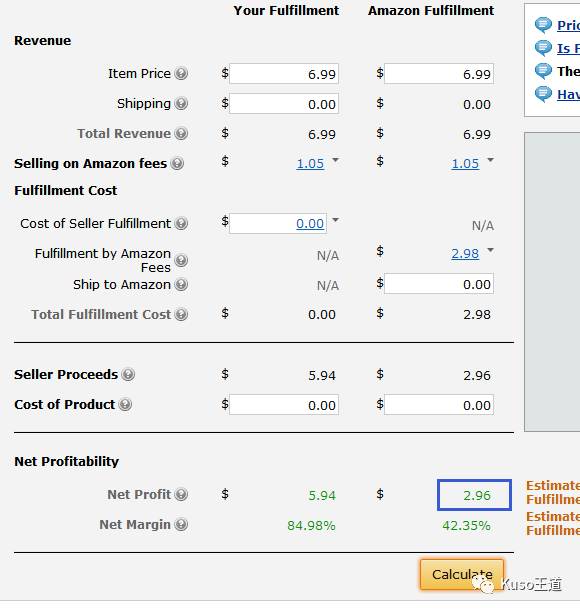
Task: Click help icon for Selling on Amazon fees
Action: (x=177, y=163)
